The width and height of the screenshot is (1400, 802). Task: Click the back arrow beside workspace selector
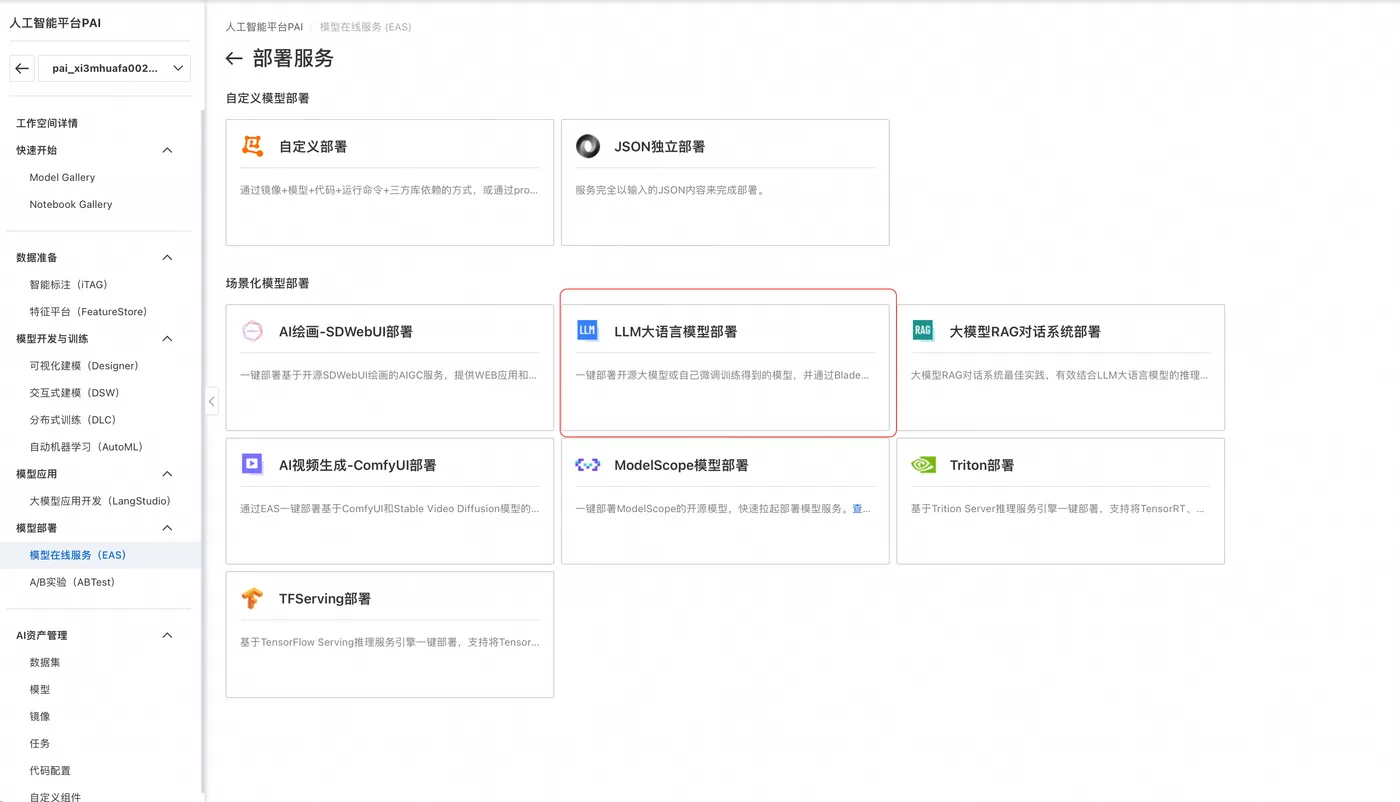coord(22,68)
